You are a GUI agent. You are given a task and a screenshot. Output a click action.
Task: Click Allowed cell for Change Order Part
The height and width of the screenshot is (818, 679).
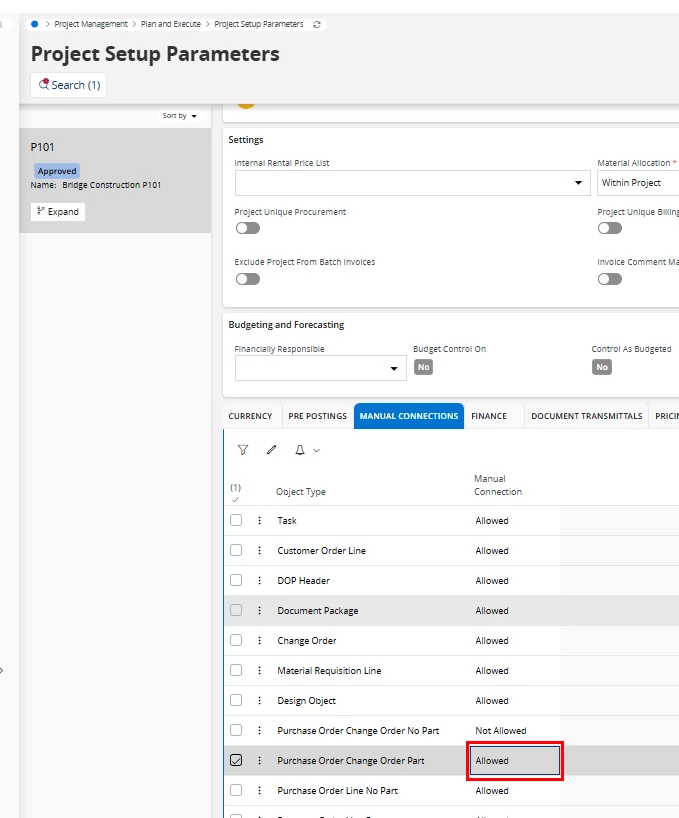coord(516,761)
